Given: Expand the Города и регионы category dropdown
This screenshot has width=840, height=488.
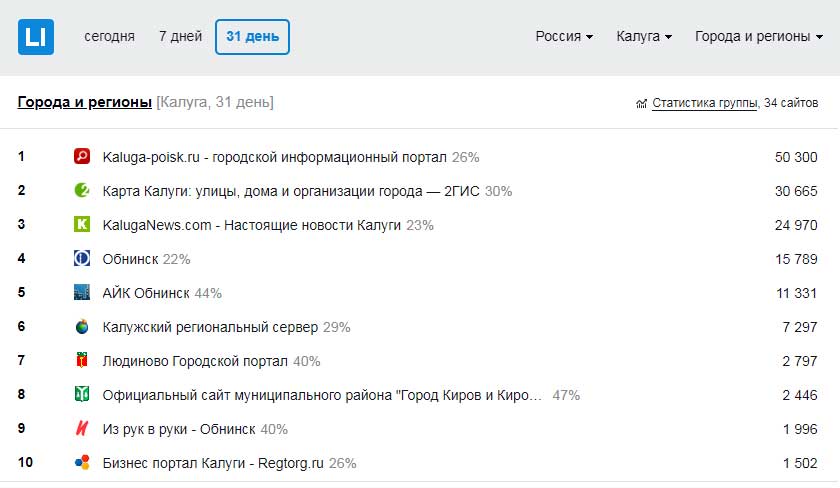Looking at the screenshot, I should [x=758, y=36].
